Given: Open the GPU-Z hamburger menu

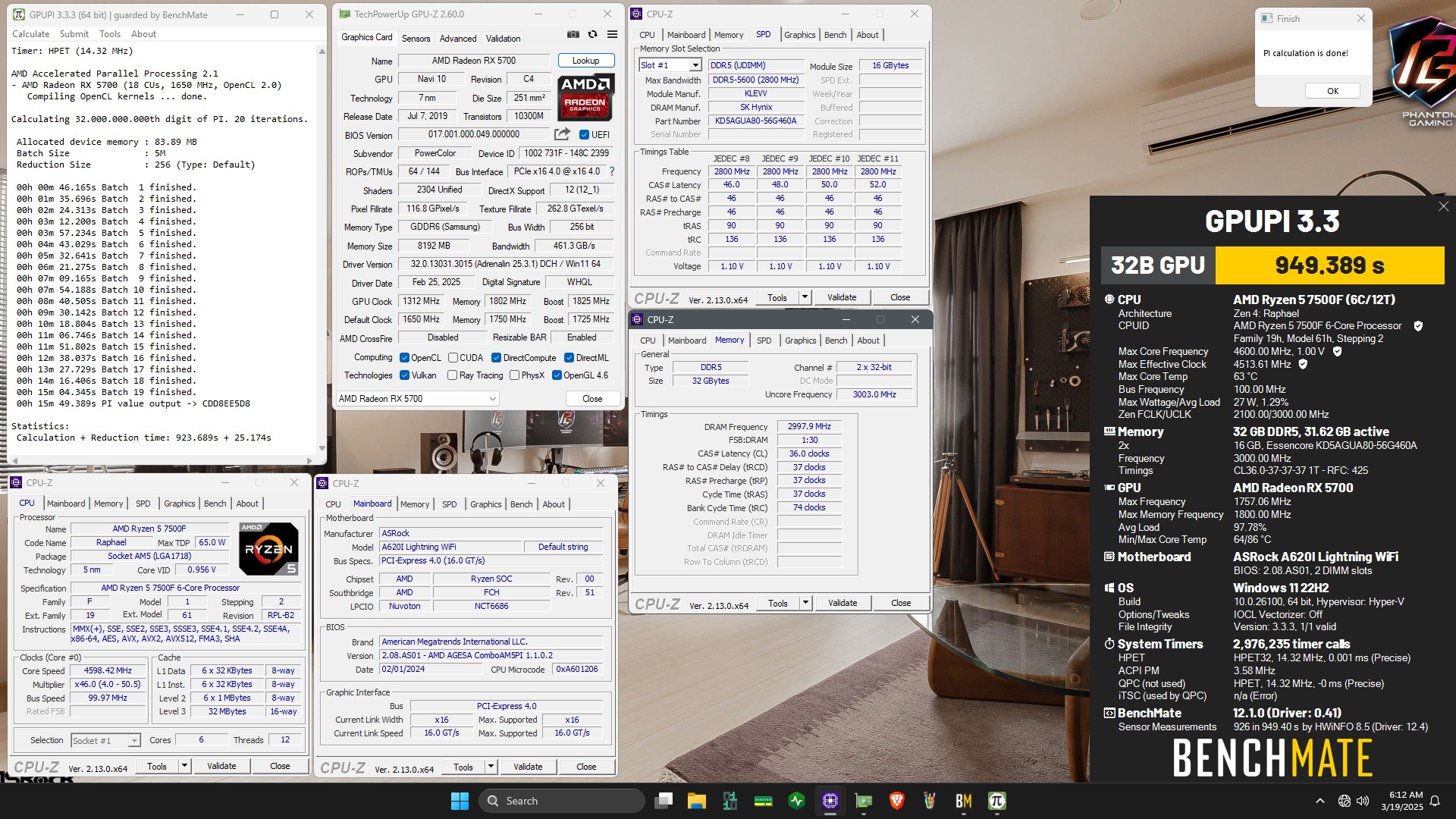Looking at the screenshot, I should coord(612,35).
